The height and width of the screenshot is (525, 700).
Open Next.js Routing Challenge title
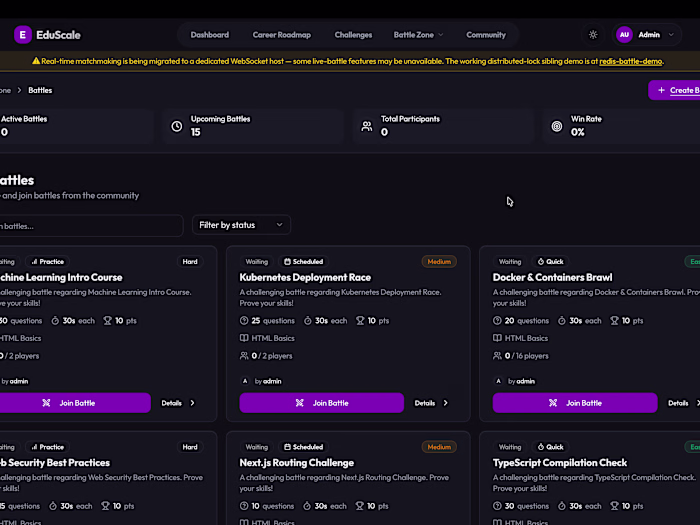click(296, 462)
